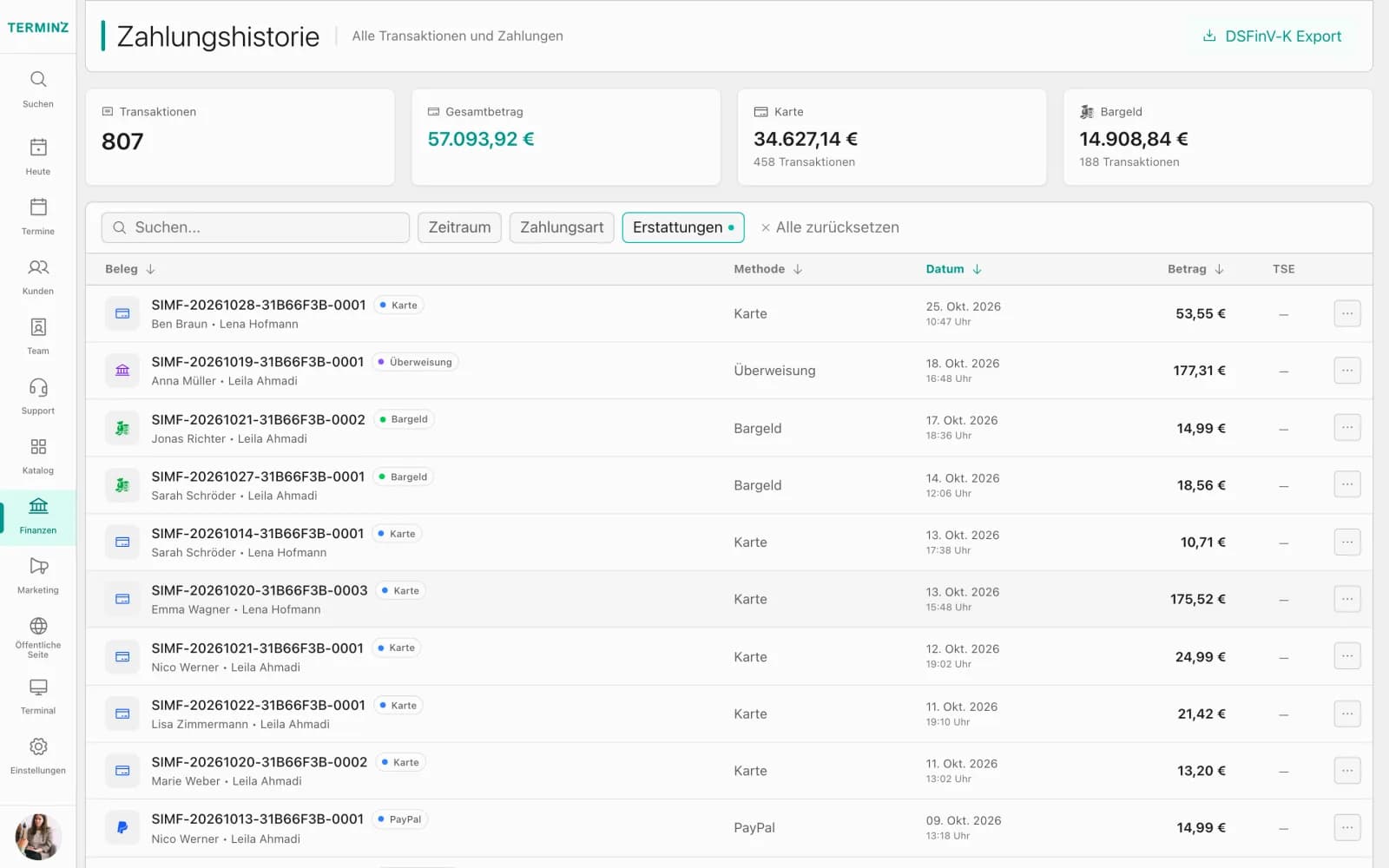Click PayPal icon of SIMF-20261013 transaction

pyautogui.click(x=122, y=828)
